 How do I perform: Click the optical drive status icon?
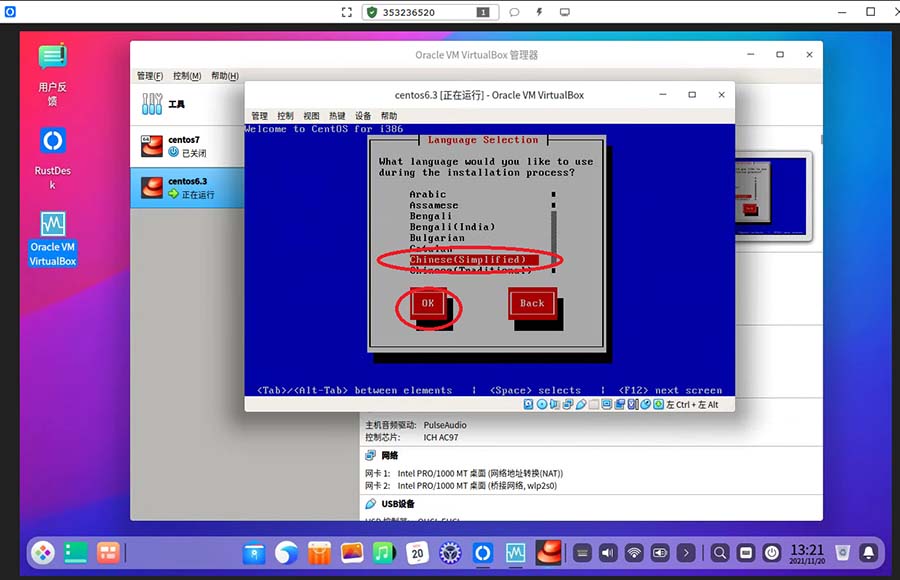point(542,404)
